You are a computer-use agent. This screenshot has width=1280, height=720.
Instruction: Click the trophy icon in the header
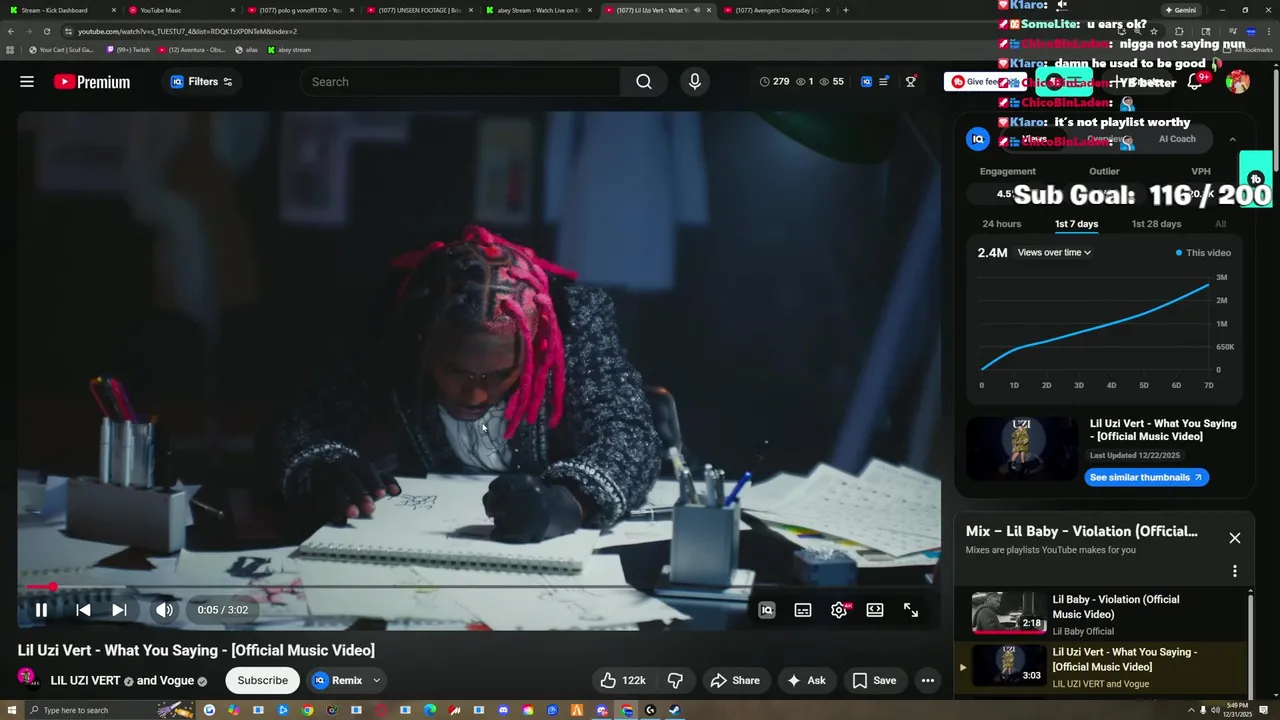click(911, 82)
